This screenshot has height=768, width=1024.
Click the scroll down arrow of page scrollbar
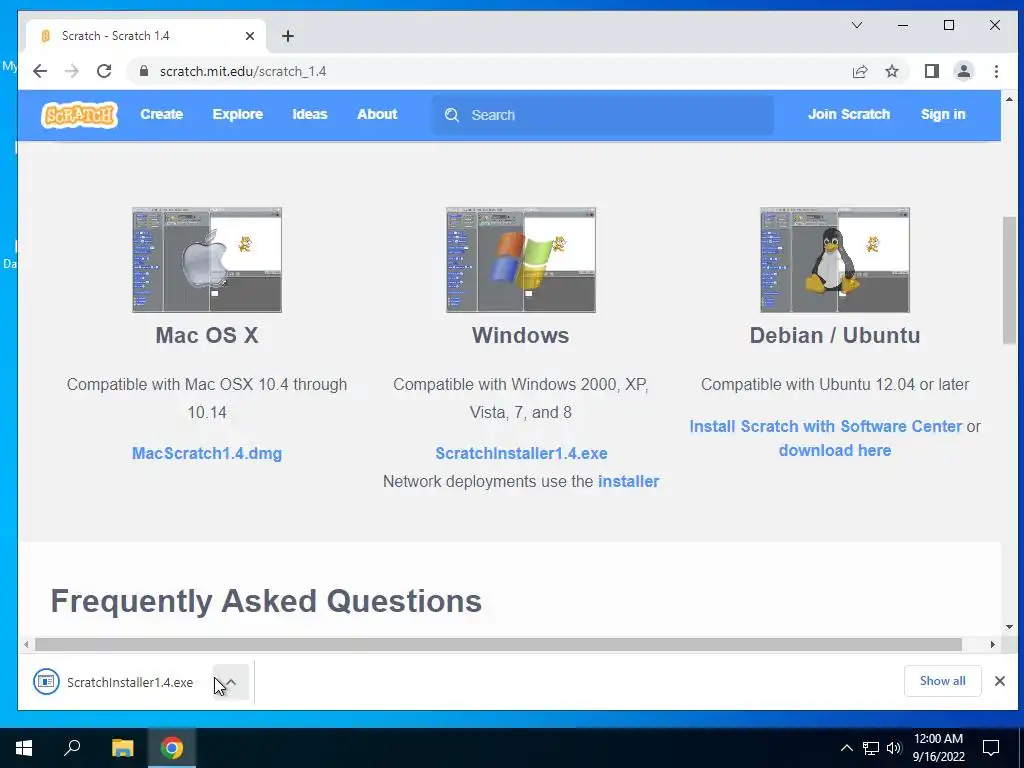pos(1009,627)
